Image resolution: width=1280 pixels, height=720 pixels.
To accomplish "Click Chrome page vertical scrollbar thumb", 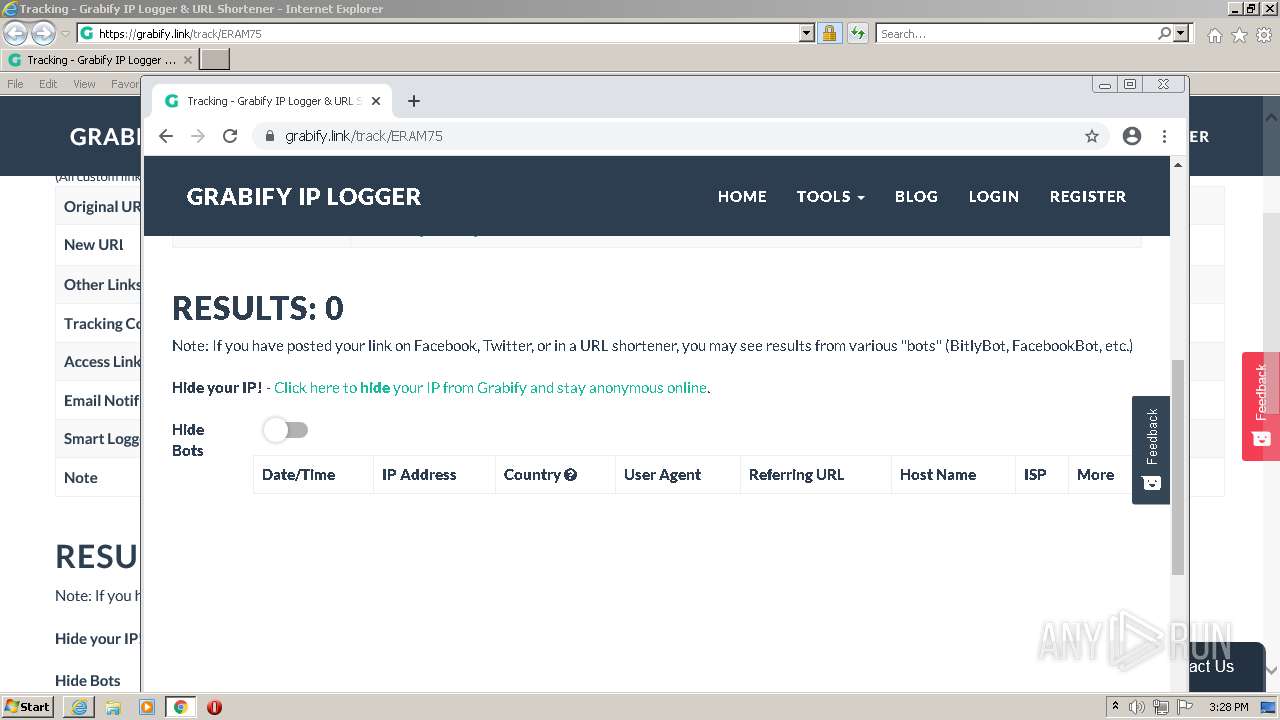I will pos(1178,468).
